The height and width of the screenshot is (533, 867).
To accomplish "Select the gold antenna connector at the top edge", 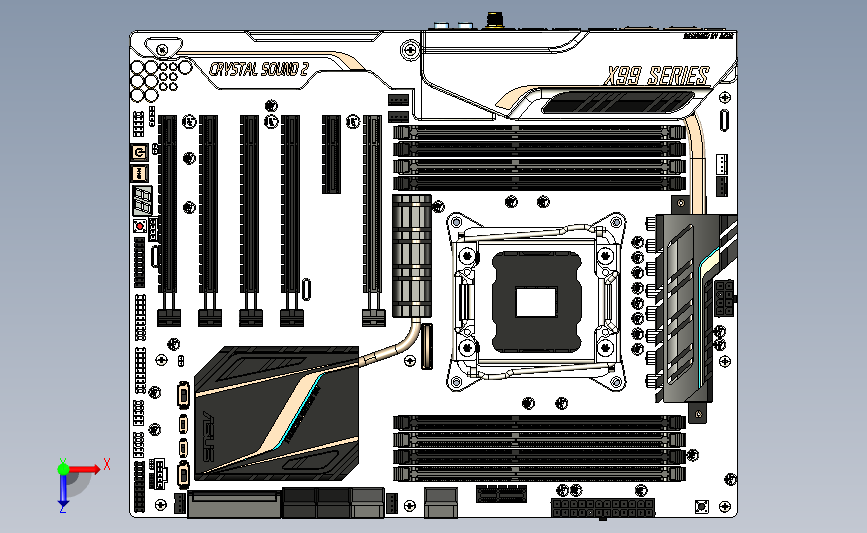I will [495, 20].
